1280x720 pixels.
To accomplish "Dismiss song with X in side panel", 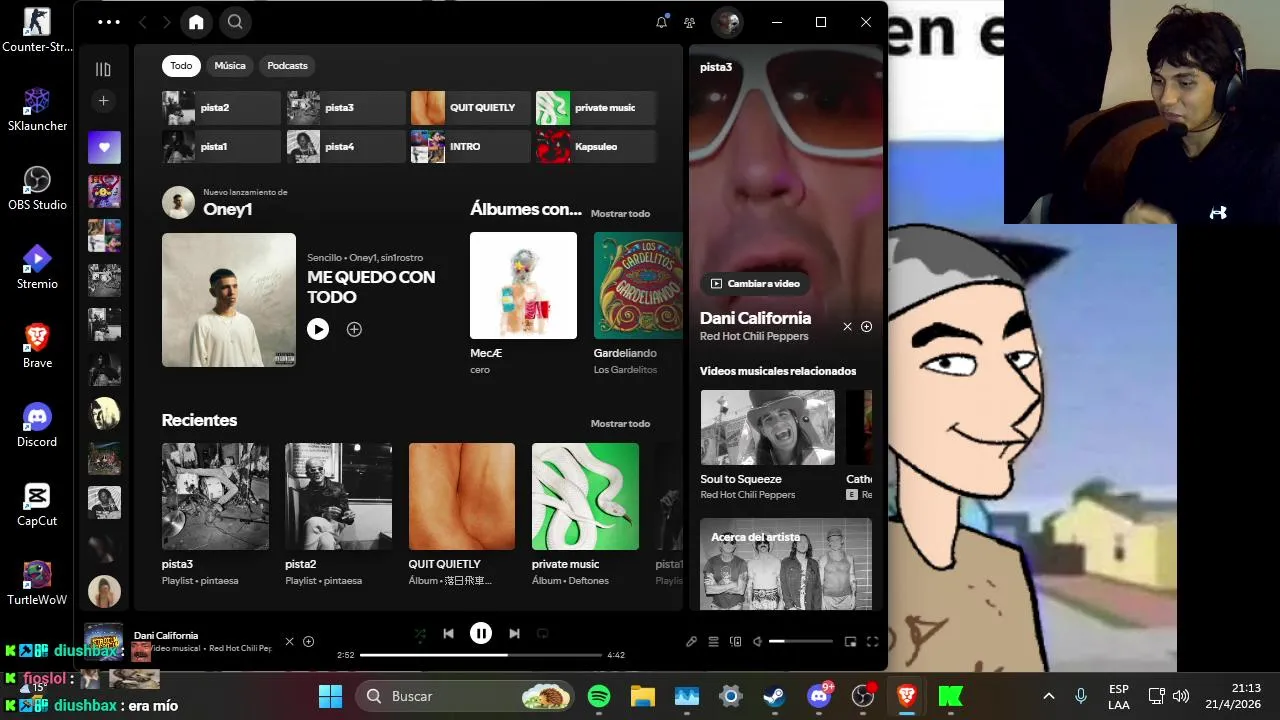I will click(847, 327).
